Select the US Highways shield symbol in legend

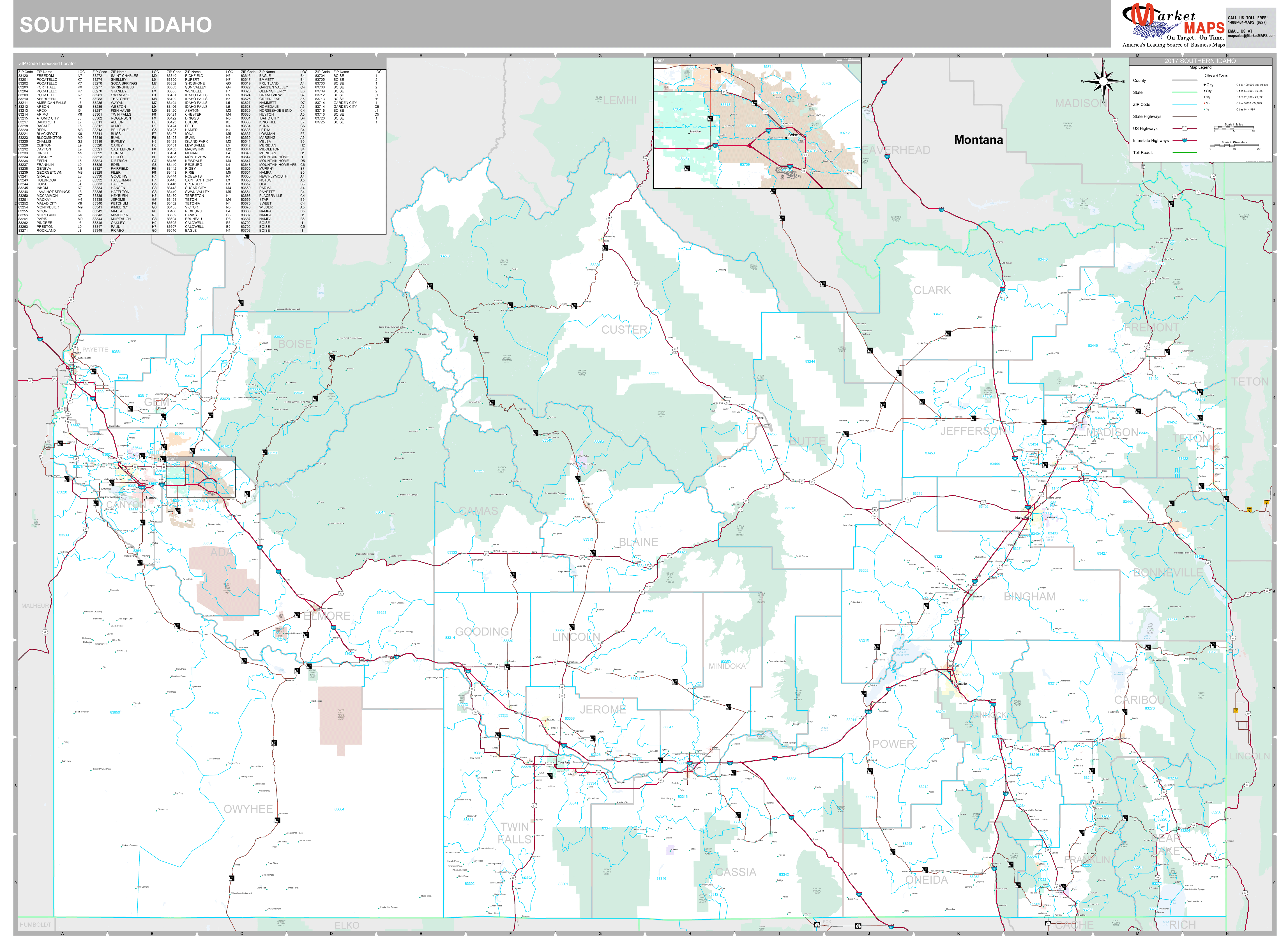tap(1185, 129)
